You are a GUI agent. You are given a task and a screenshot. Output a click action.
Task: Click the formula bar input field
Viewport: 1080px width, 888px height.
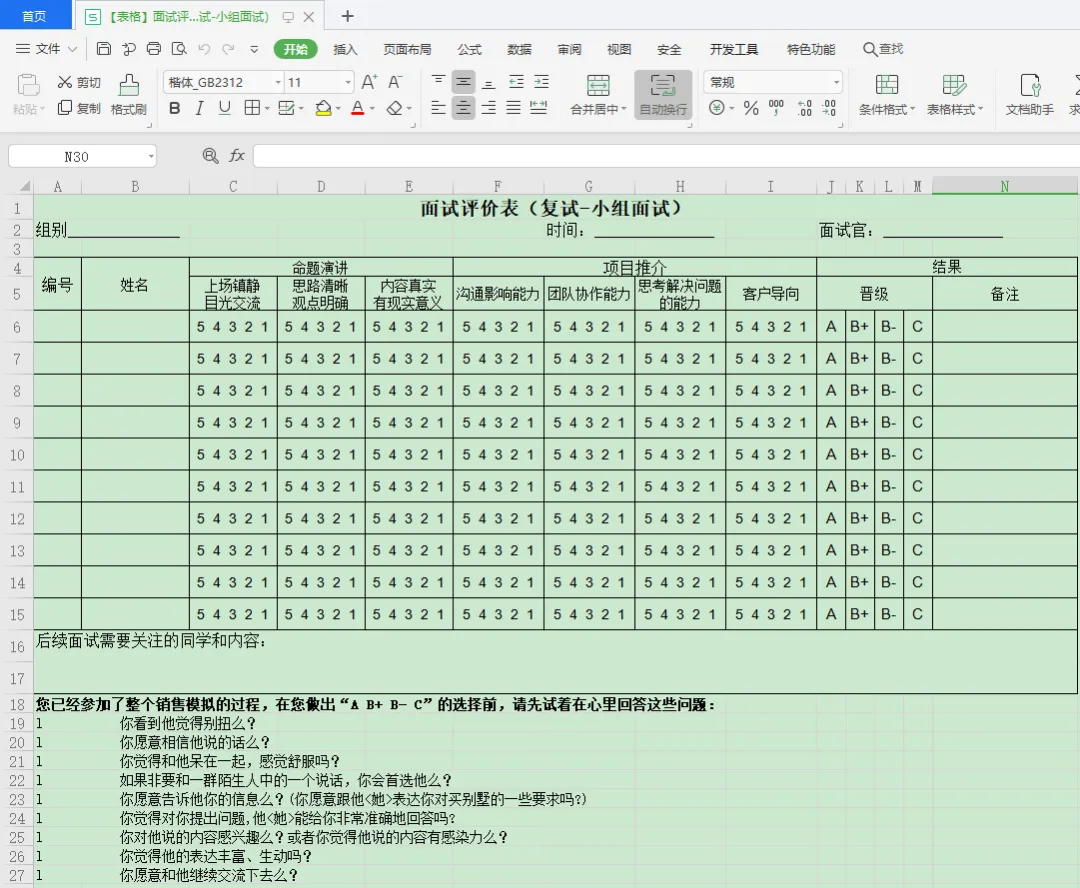[666, 156]
